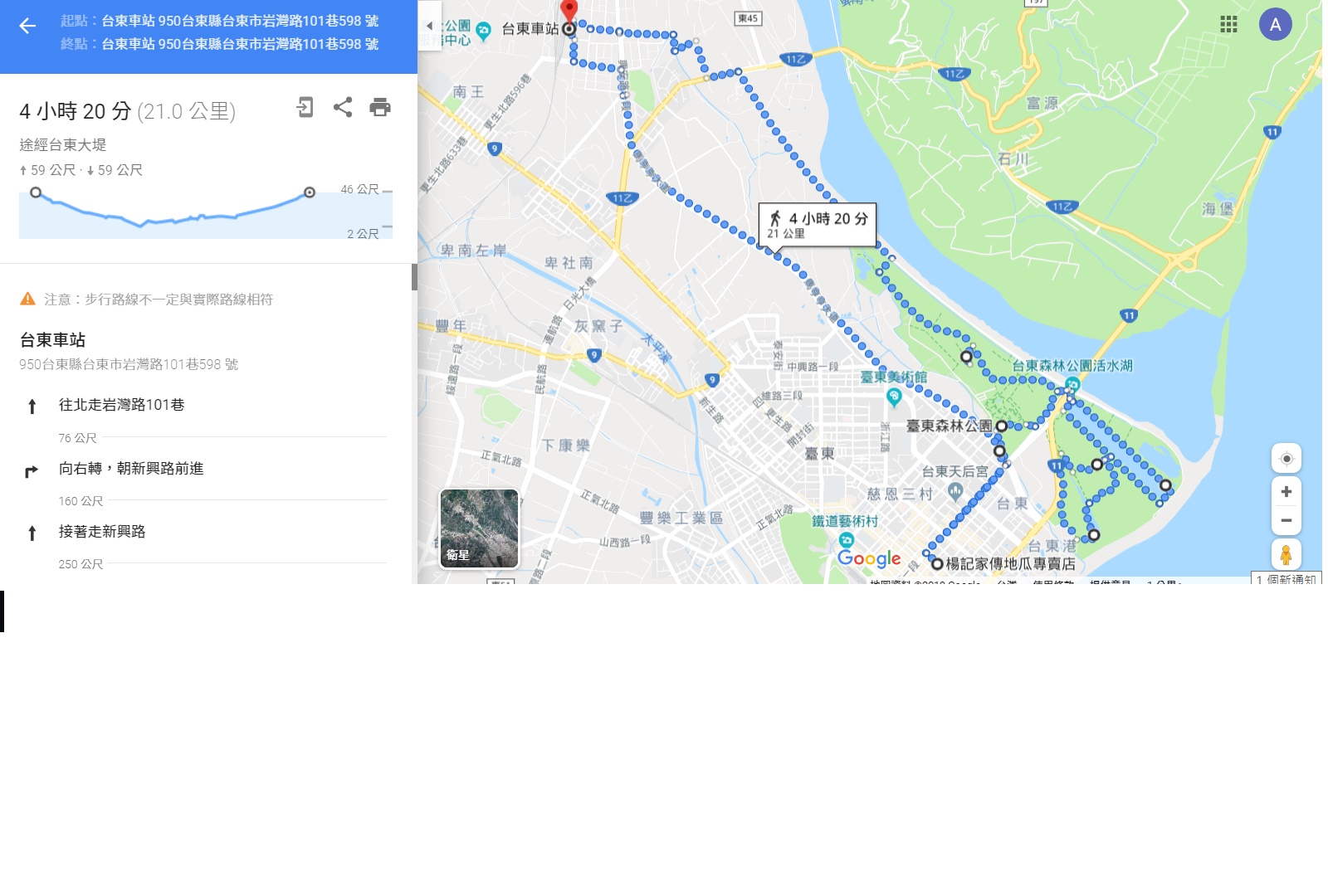Click the back arrow in directions header

point(27,26)
